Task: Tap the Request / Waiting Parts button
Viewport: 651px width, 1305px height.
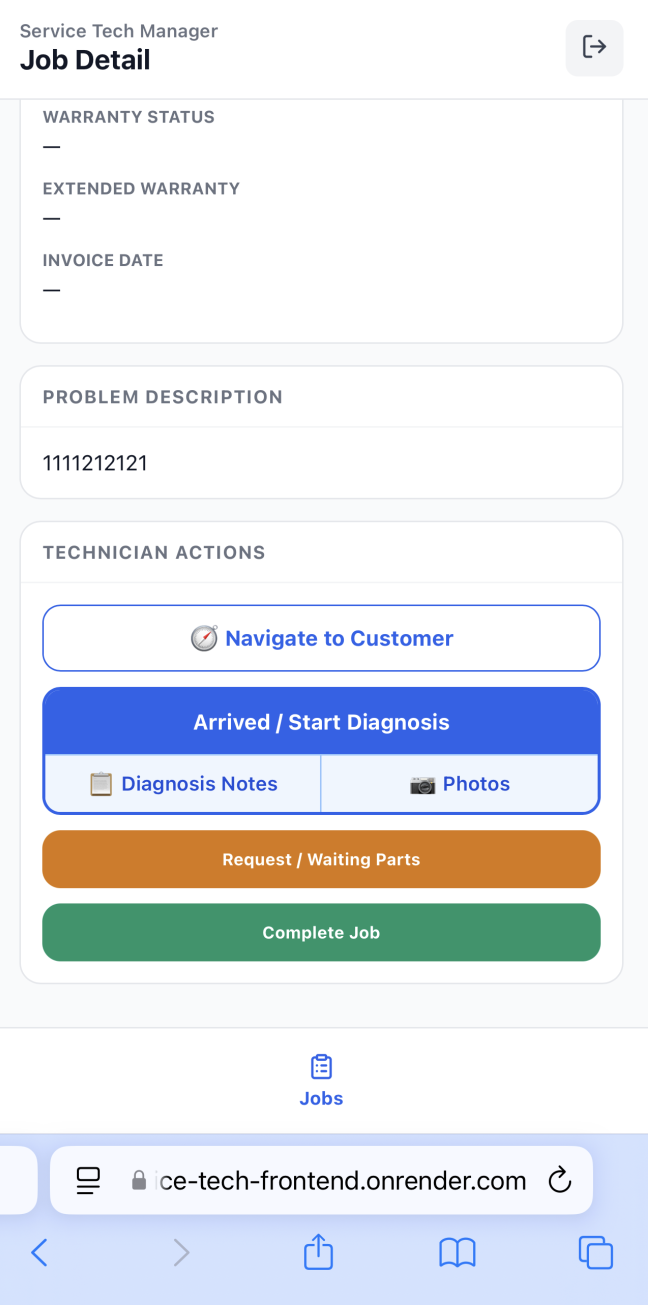Action: [320, 859]
